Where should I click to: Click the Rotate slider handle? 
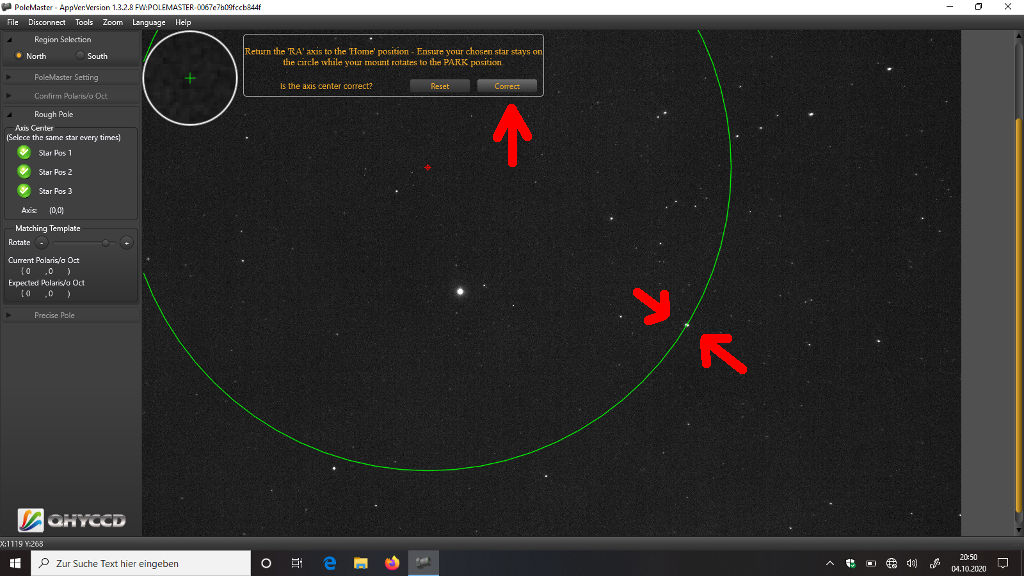point(105,242)
